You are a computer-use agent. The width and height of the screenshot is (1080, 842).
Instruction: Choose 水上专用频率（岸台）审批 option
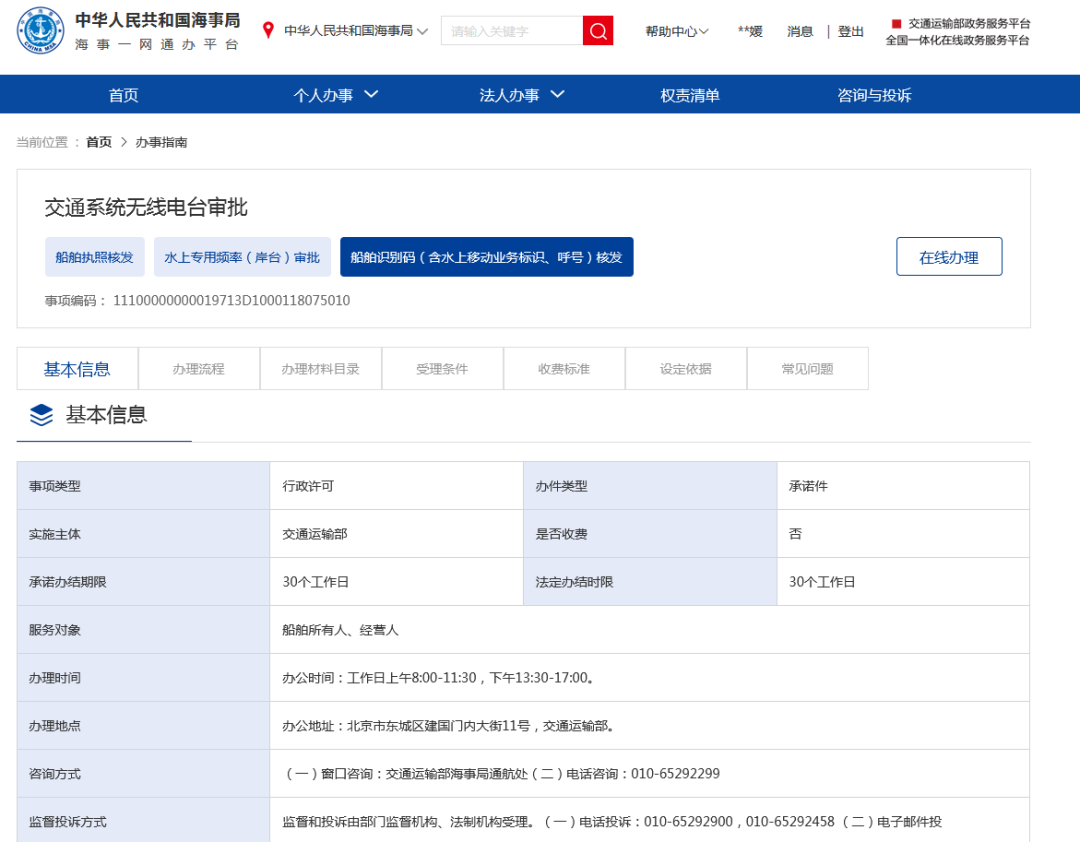242,257
